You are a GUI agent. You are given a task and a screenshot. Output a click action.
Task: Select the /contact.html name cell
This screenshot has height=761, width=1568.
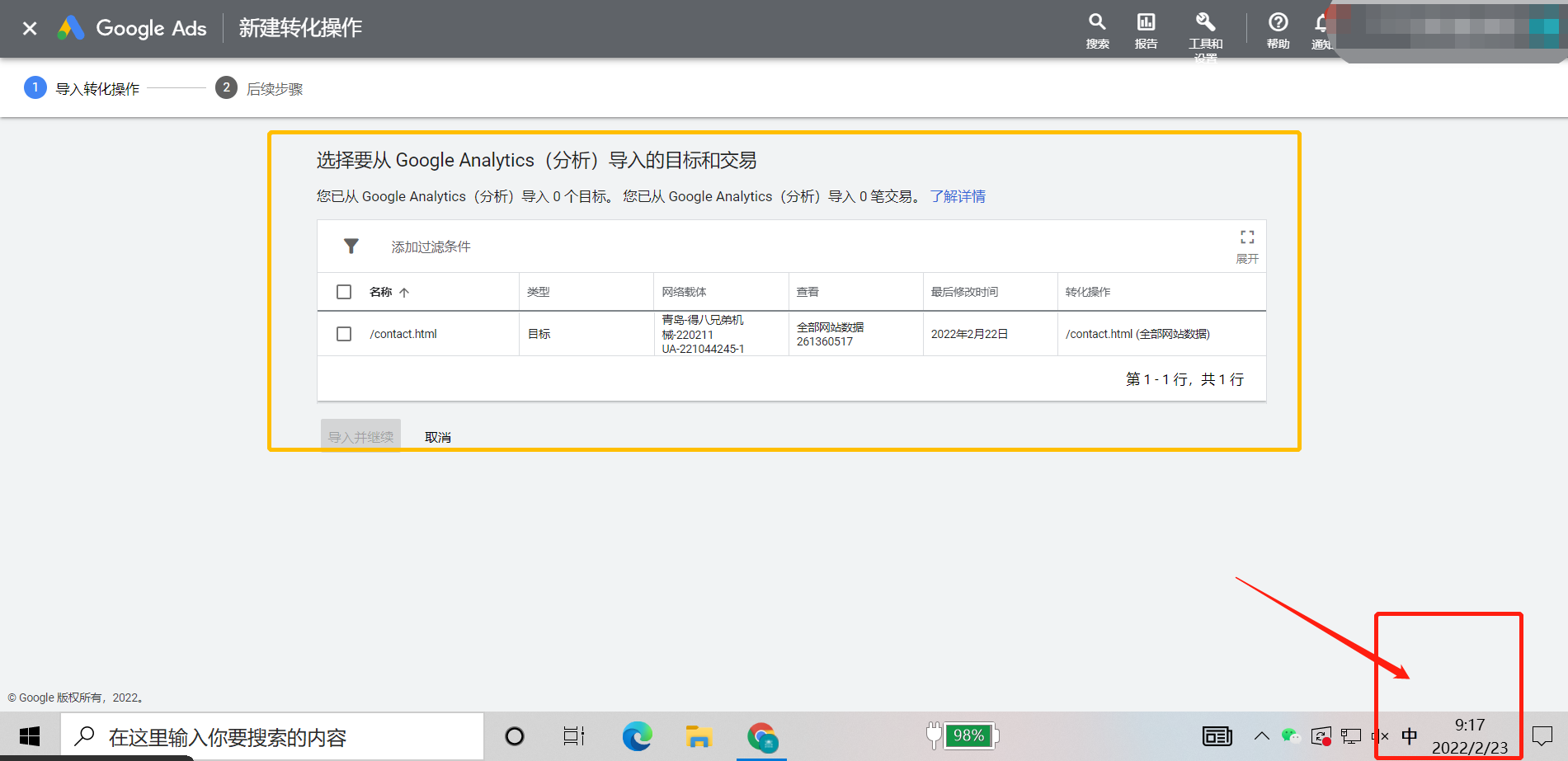(403, 334)
